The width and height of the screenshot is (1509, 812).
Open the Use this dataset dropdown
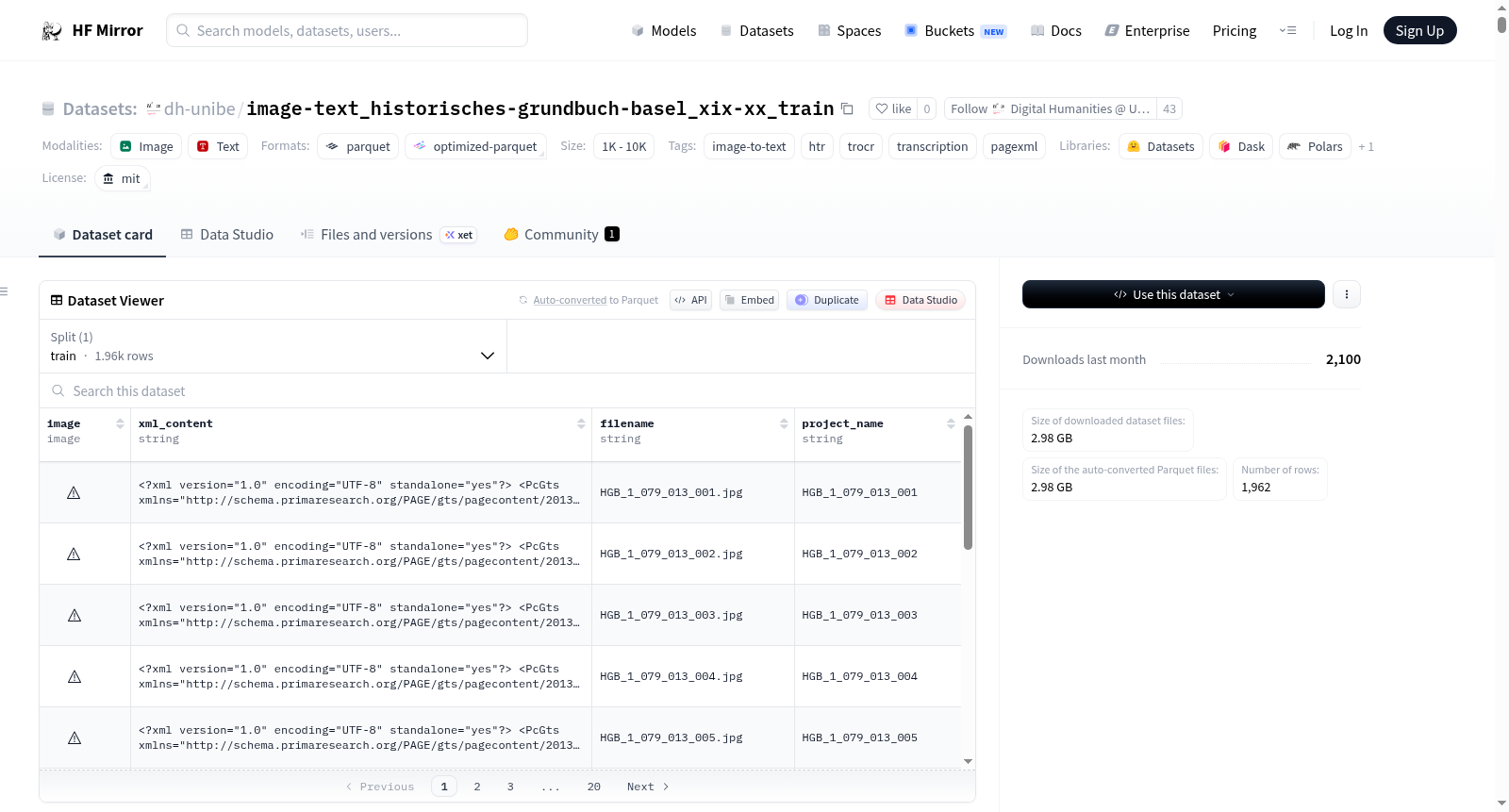point(1173,294)
